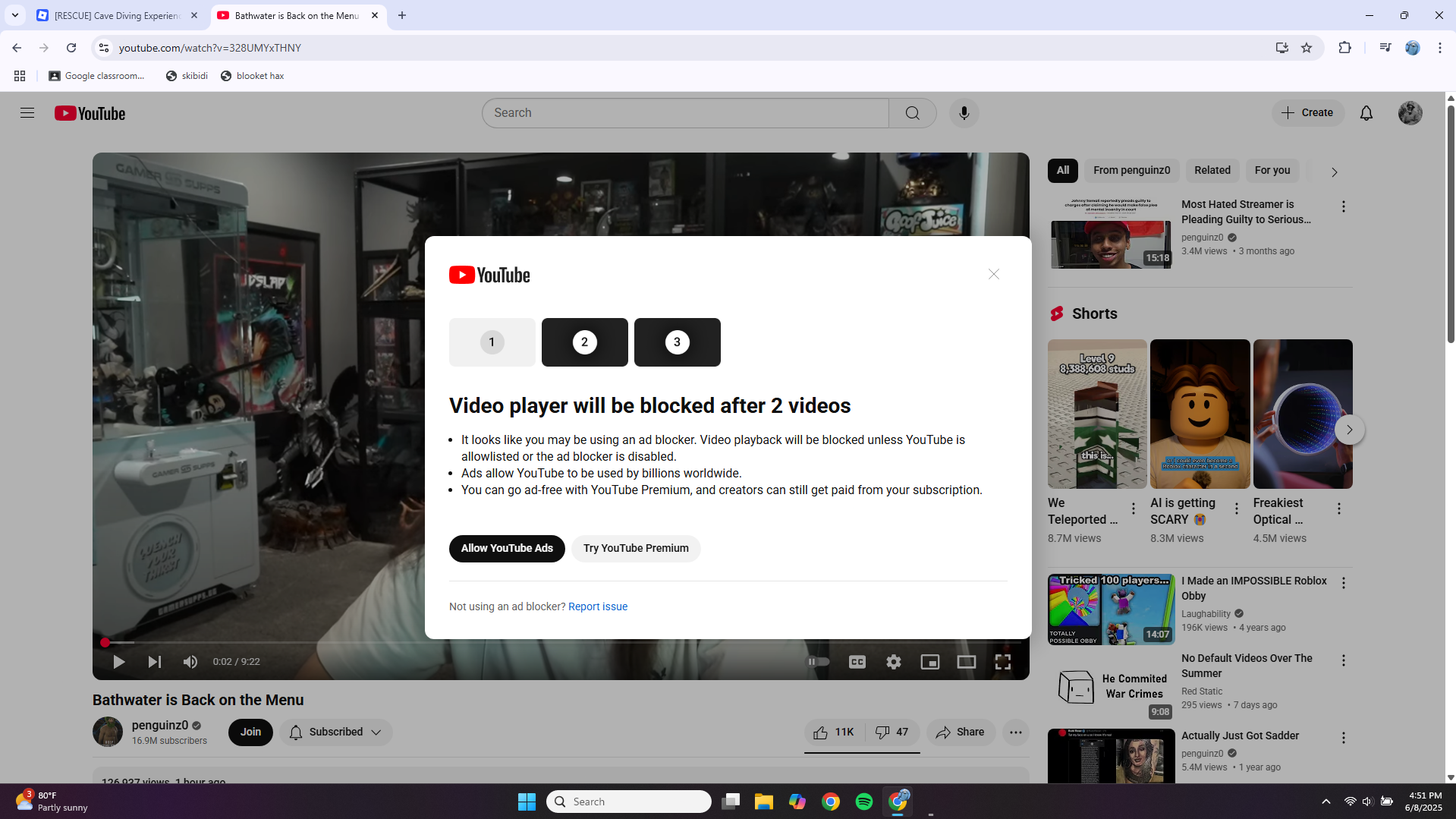Show more filter chips with right arrow
The image size is (1456, 819).
point(1334,172)
